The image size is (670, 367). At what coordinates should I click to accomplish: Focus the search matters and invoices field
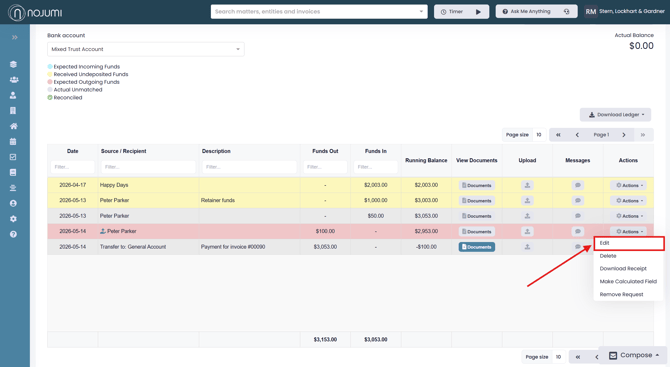pos(319,12)
